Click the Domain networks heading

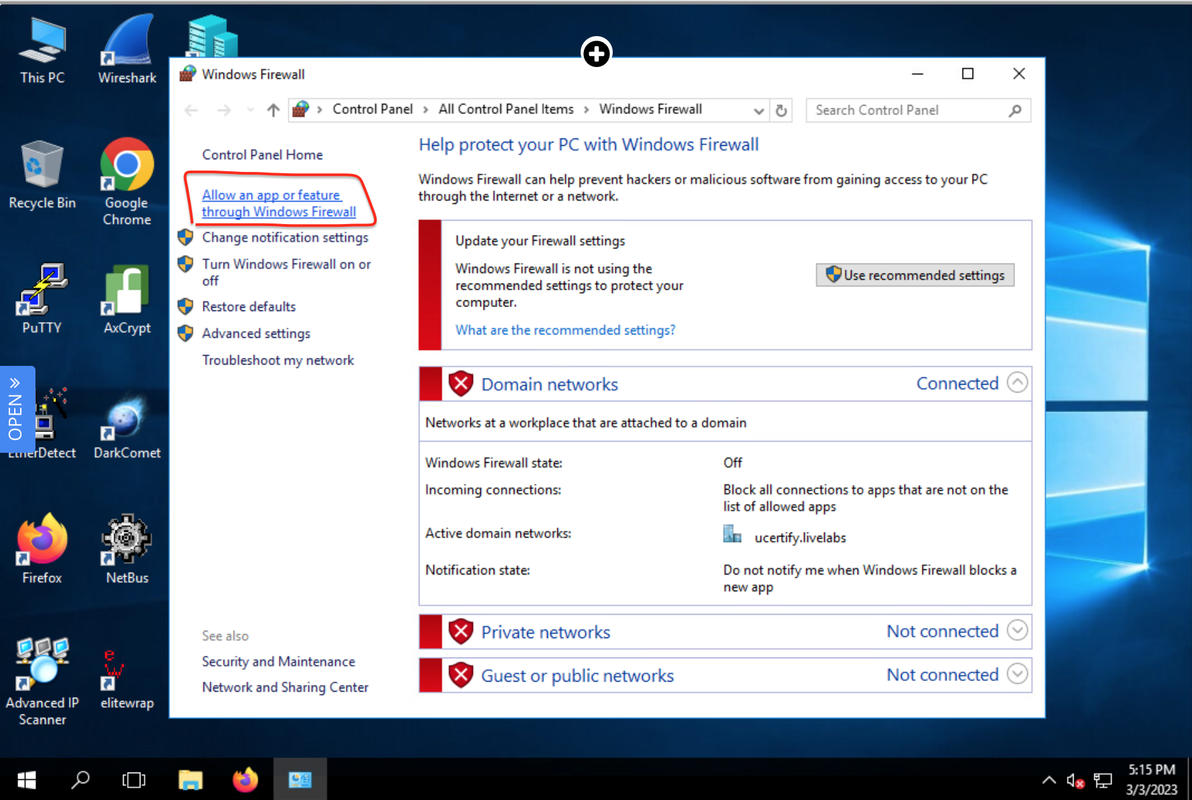(550, 384)
